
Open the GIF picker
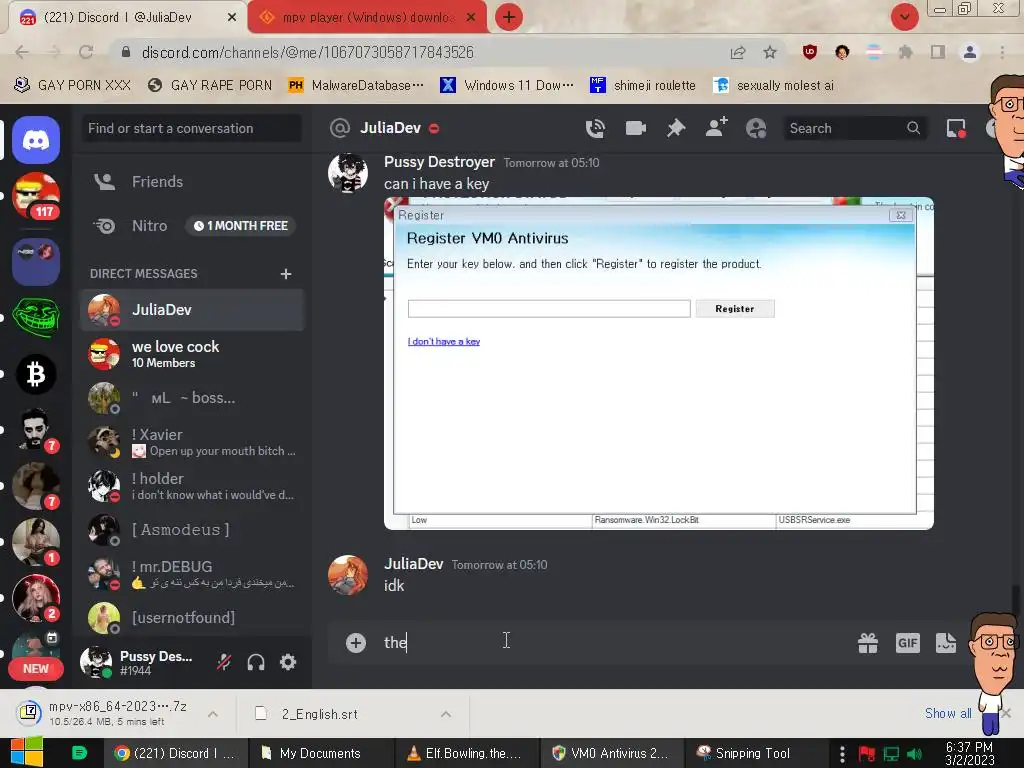tap(908, 643)
